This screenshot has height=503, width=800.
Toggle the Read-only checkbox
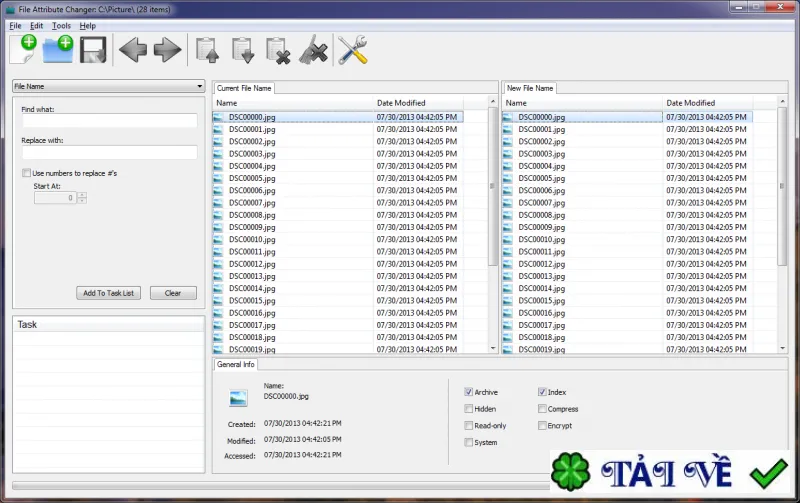point(468,425)
